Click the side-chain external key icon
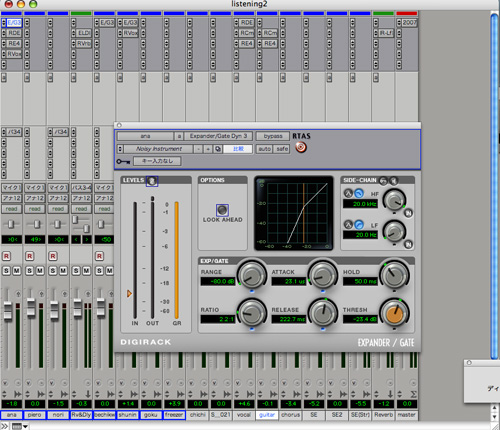 [383, 180]
